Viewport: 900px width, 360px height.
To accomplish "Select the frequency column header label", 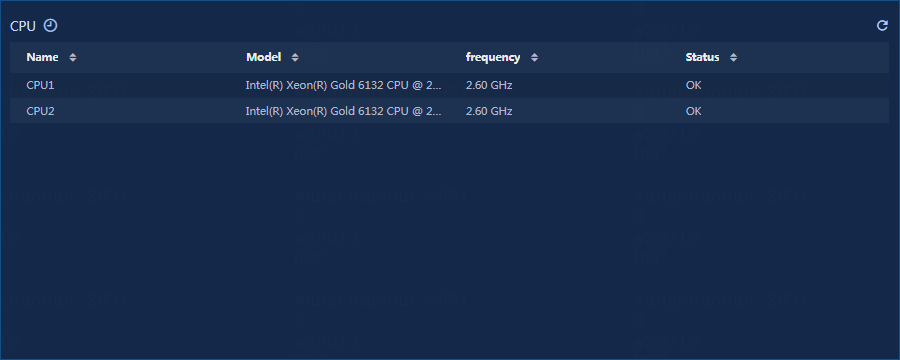I will [493, 57].
